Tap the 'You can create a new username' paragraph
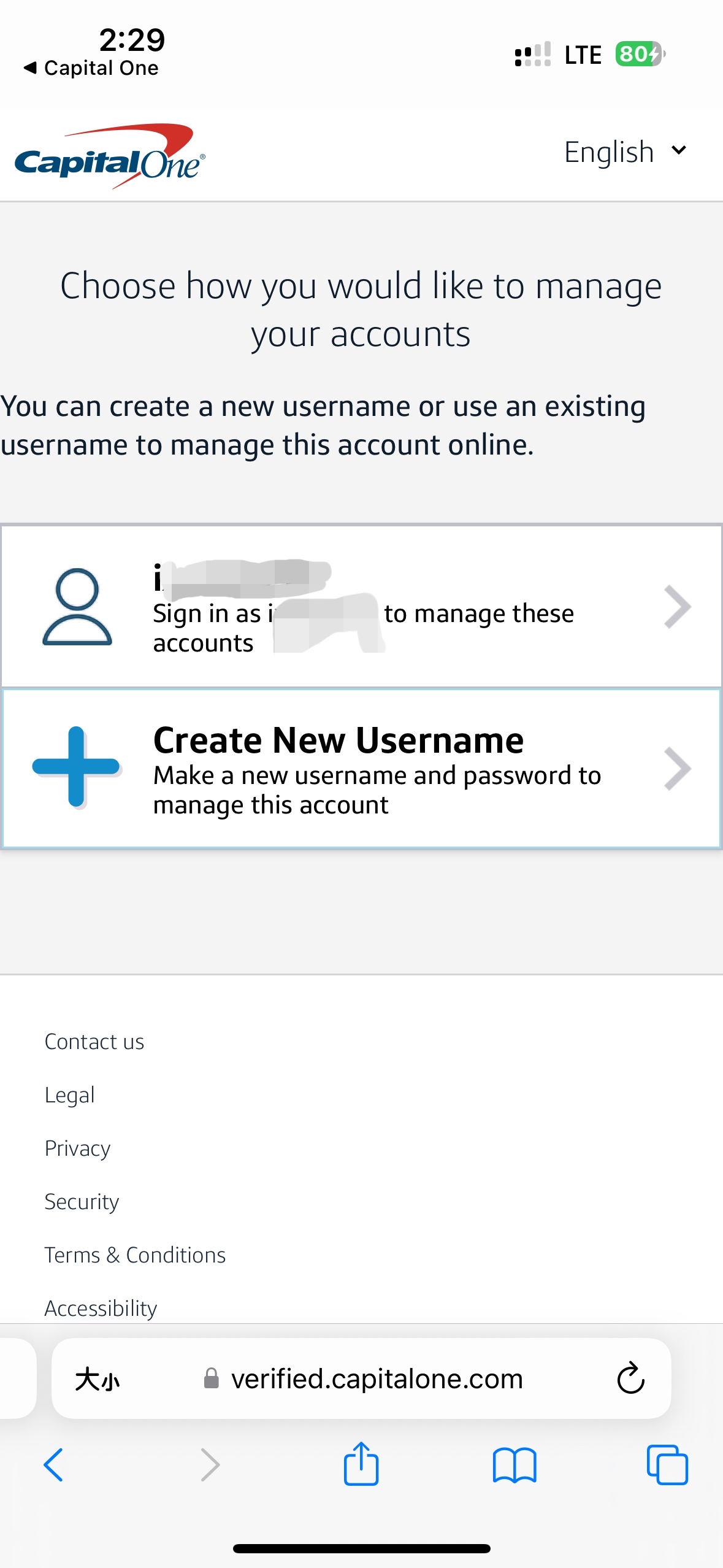This screenshot has width=723, height=1568. pyautogui.click(x=323, y=425)
